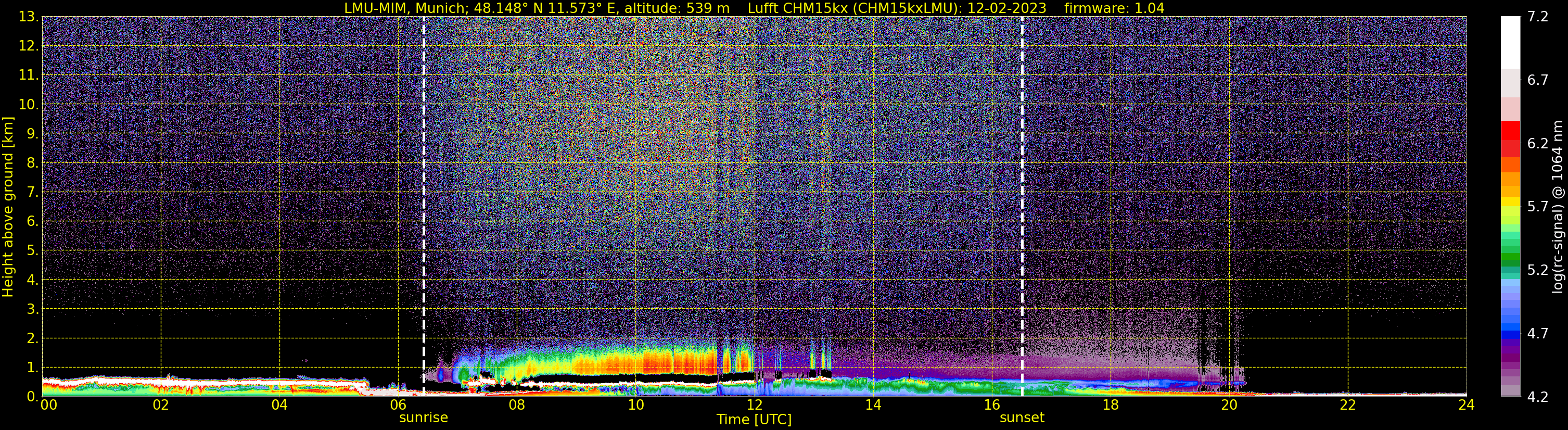Click the colorbar value '6.2'
This screenshot has height=430, width=1568.
[1538, 143]
